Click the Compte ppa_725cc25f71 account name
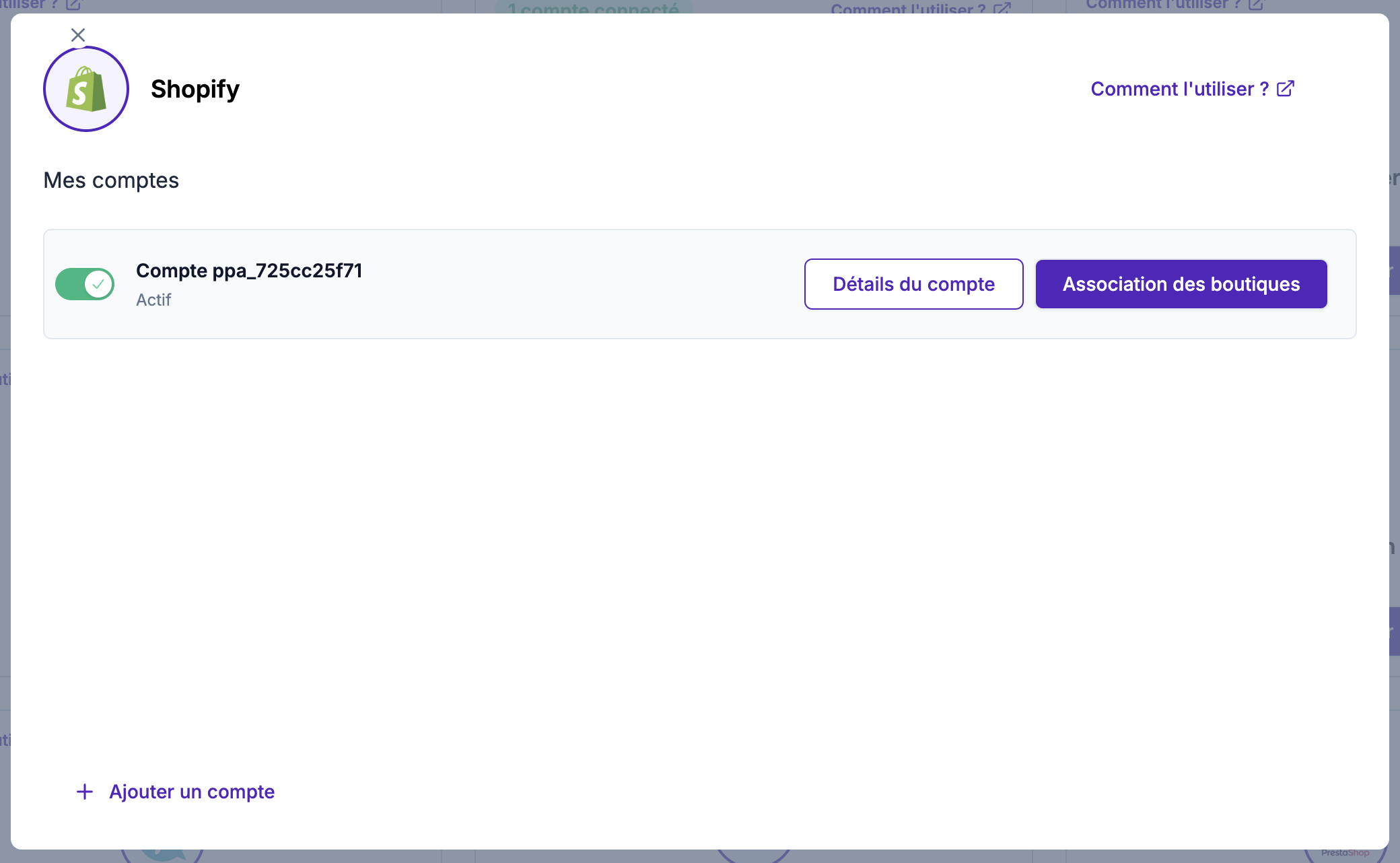Image resolution: width=1400 pixels, height=863 pixels. pos(249,271)
